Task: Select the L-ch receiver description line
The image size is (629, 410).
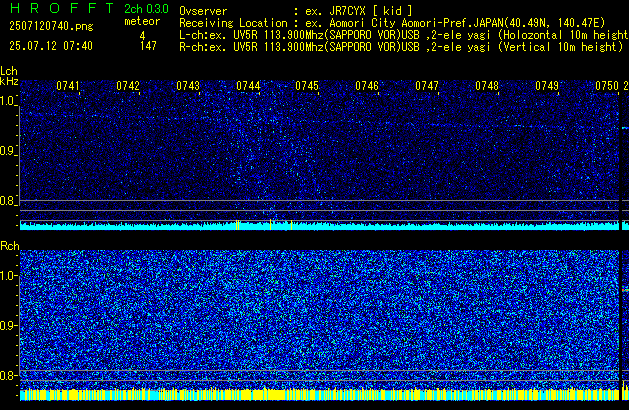Action: tap(404, 35)
